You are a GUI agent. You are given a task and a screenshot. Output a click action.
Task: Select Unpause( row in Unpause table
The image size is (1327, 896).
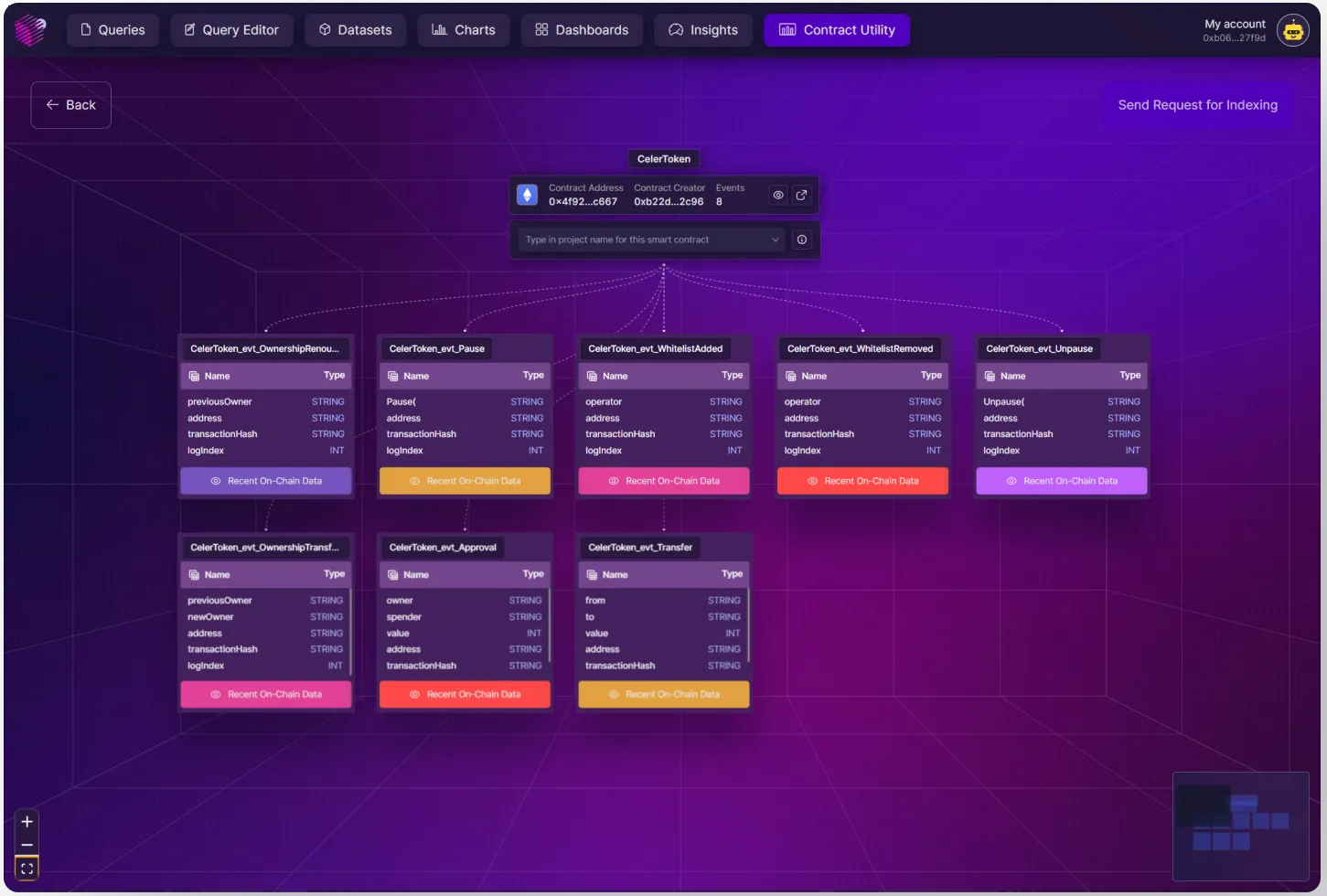point(1062,402)
